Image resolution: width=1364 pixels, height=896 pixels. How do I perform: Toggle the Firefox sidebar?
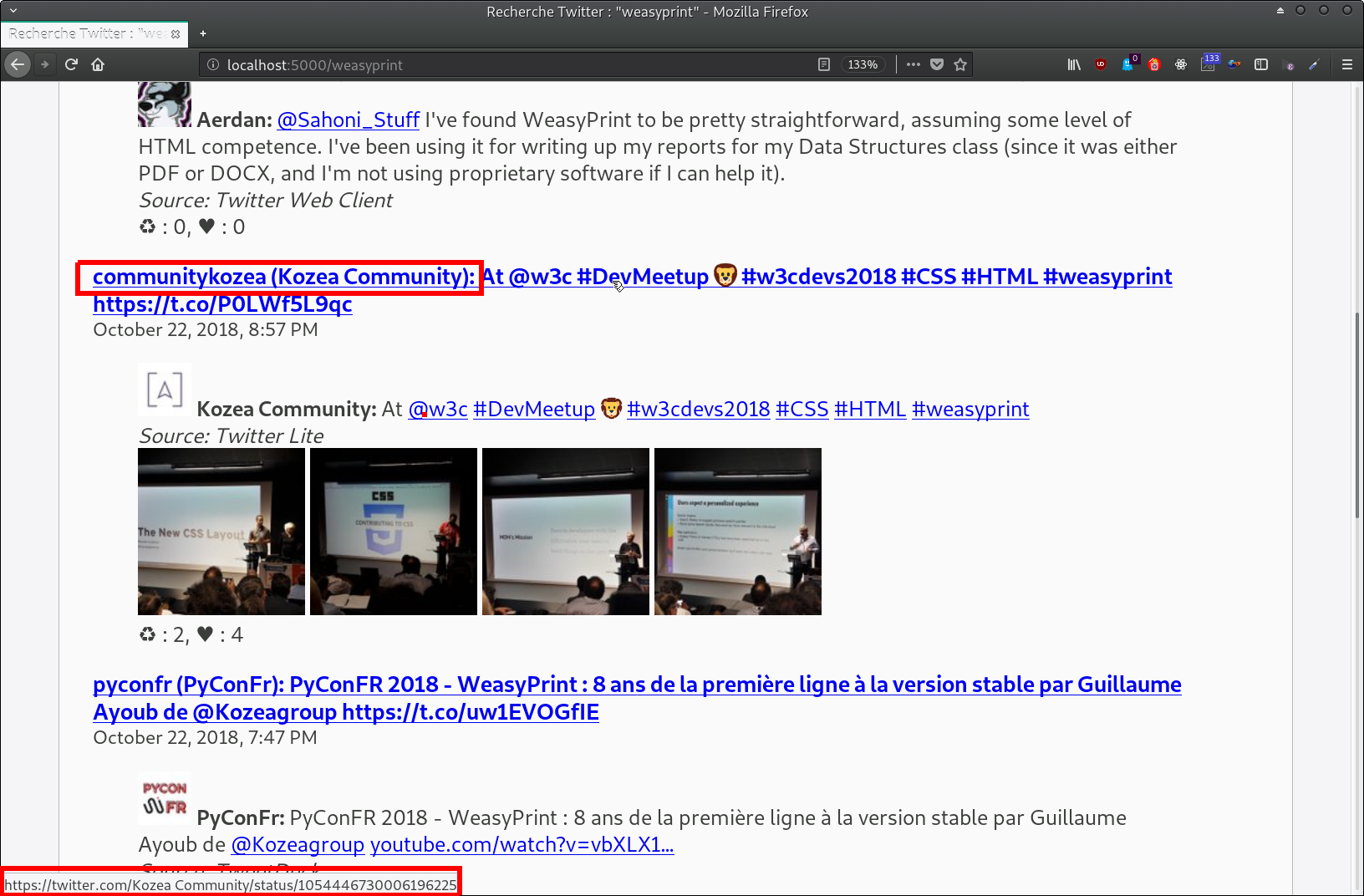click(x=1261, y=64)
